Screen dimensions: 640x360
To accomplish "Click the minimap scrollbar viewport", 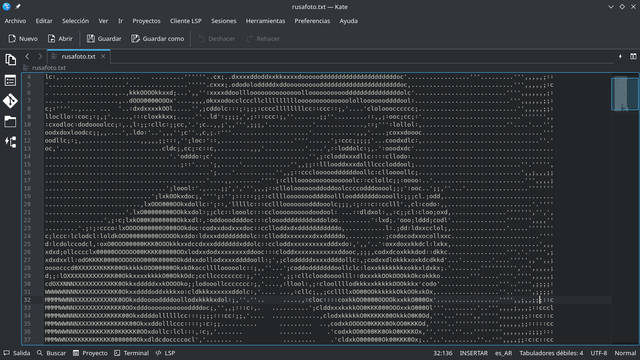I will 624,94.
